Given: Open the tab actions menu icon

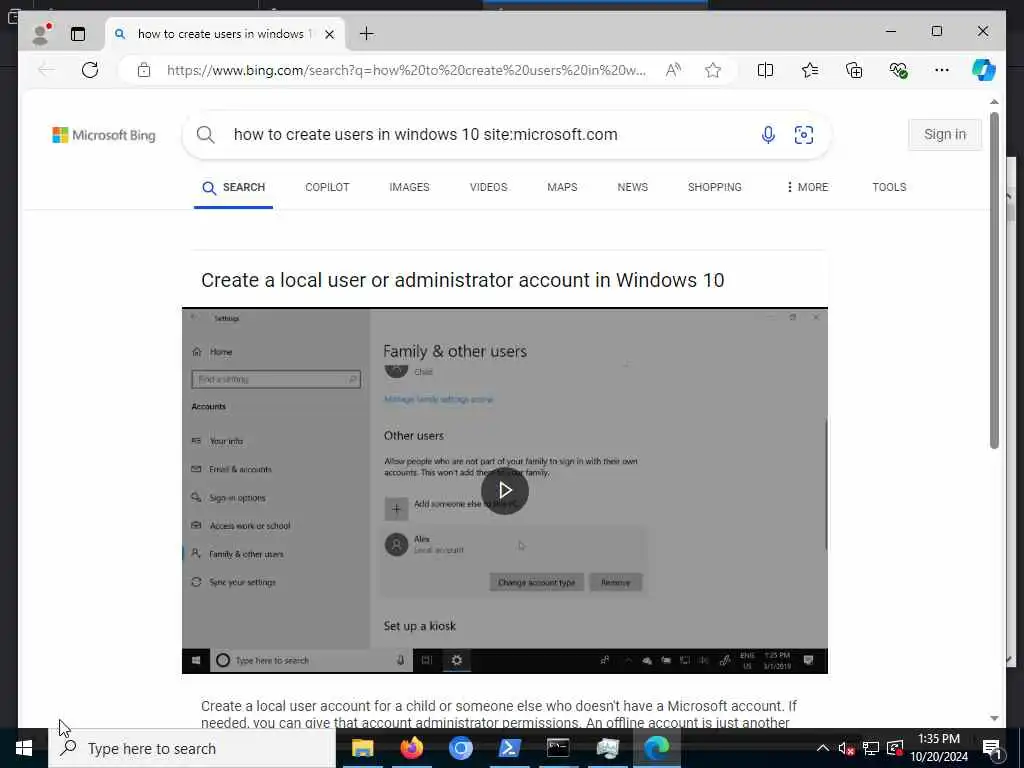Looking at the screenshot, I should 78,34.
